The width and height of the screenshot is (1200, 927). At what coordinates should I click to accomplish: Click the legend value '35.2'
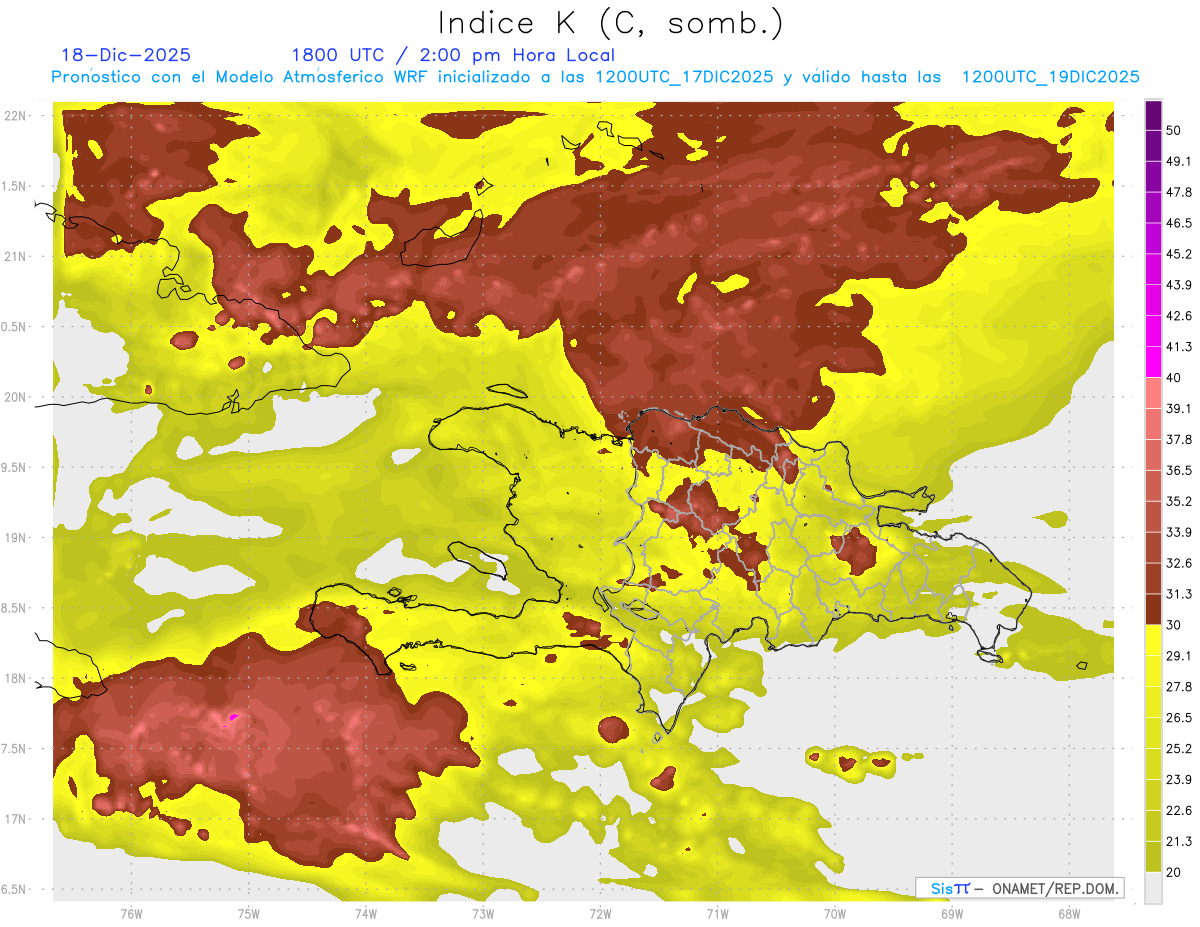click(x=1177, y=501)
